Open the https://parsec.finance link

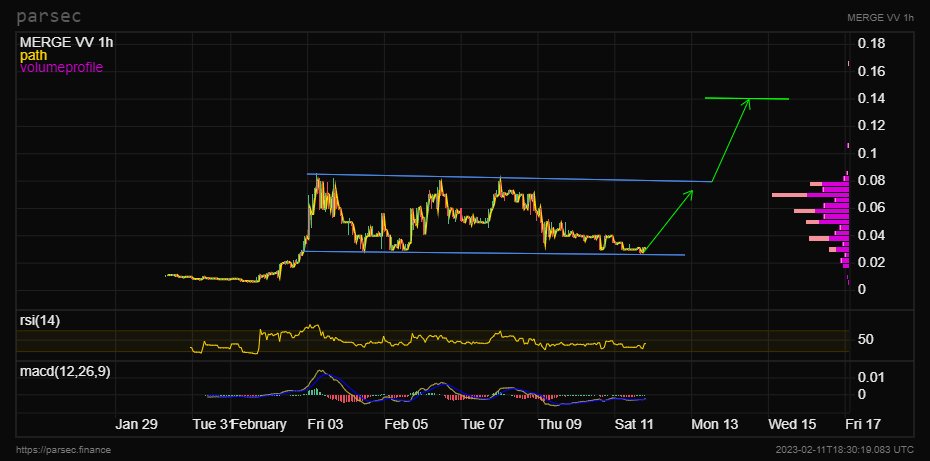point(63,450)
